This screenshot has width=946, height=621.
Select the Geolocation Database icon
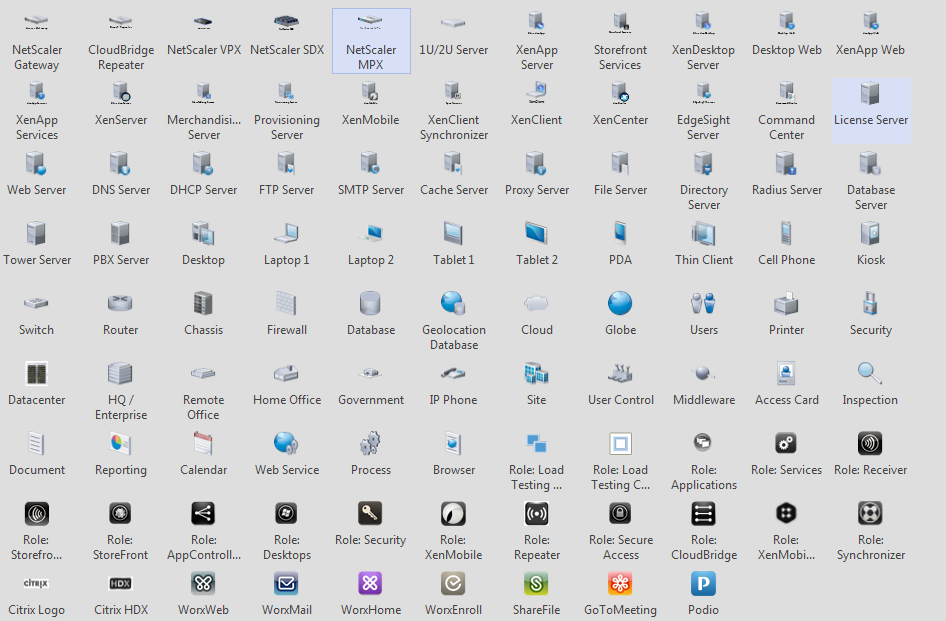pos(454,303)
